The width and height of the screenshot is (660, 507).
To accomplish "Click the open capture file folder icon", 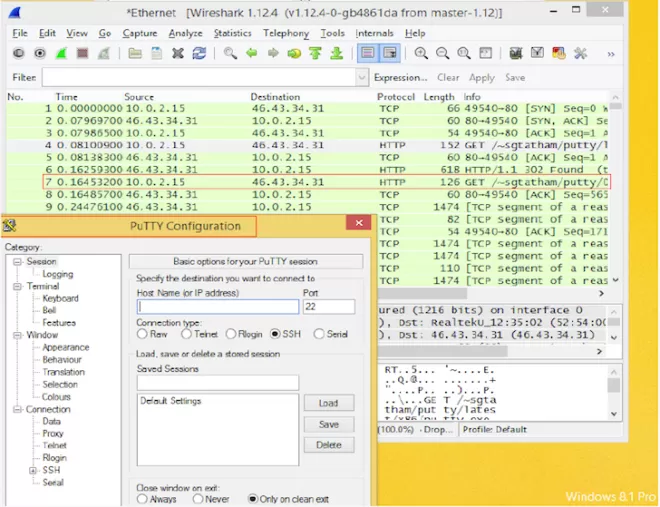I will 136,54.
